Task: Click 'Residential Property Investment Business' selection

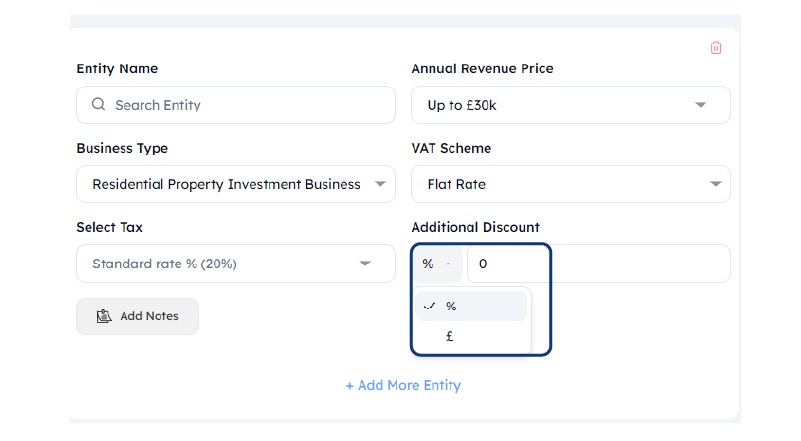Action: point(226,184)
